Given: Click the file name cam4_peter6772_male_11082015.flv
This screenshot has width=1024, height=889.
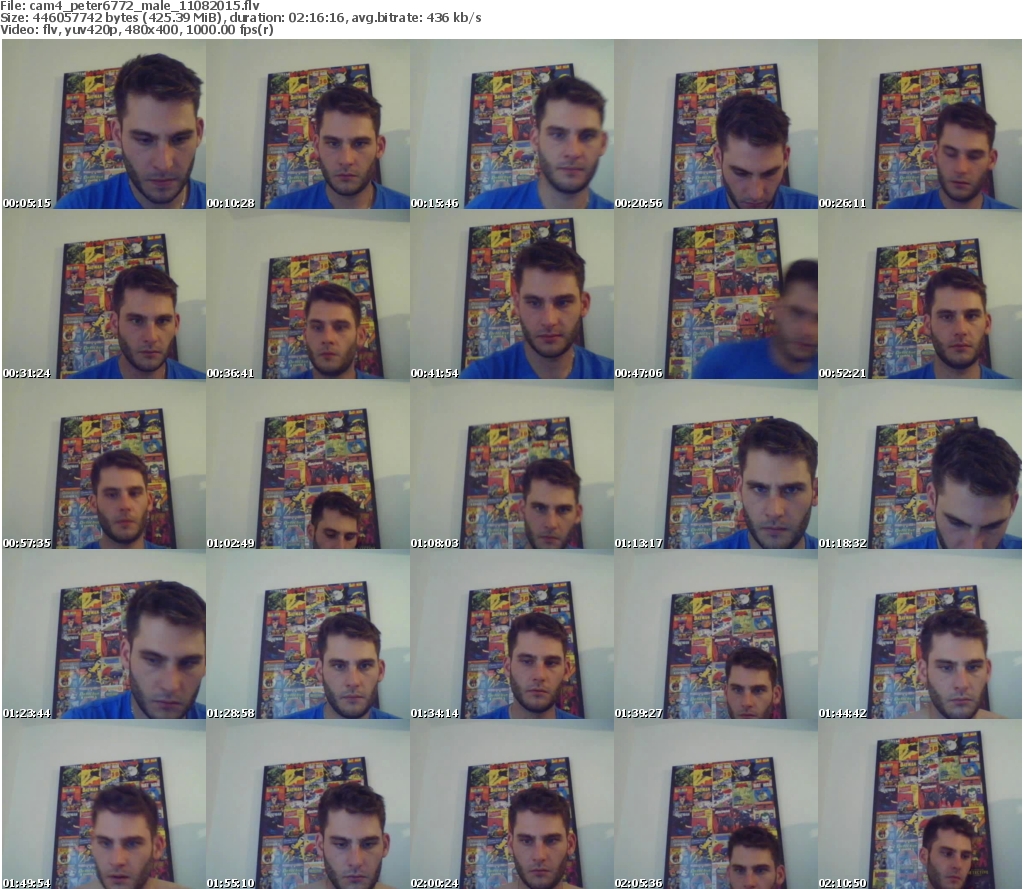Looking at the screenshot, I should click(x=144, y=6).
